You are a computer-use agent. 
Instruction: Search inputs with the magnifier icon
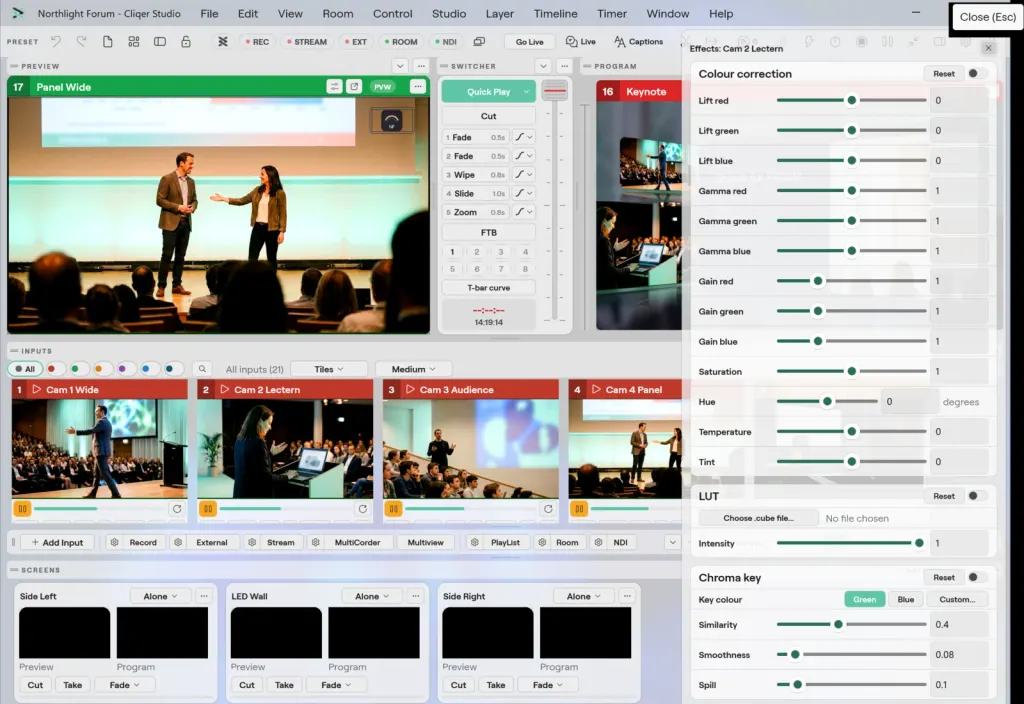coord(202,369)
